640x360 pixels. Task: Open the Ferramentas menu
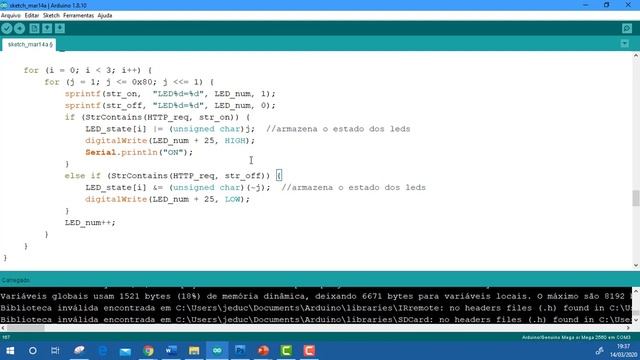coord(78,16)
